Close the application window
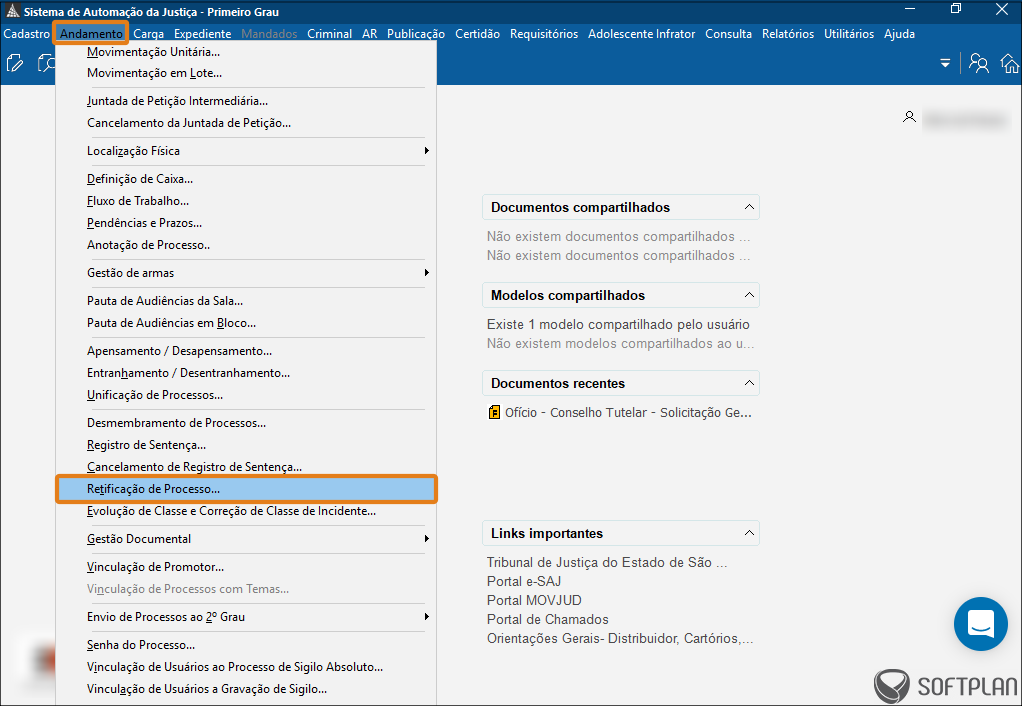 pyautogui.click(x=1001, y=8)
